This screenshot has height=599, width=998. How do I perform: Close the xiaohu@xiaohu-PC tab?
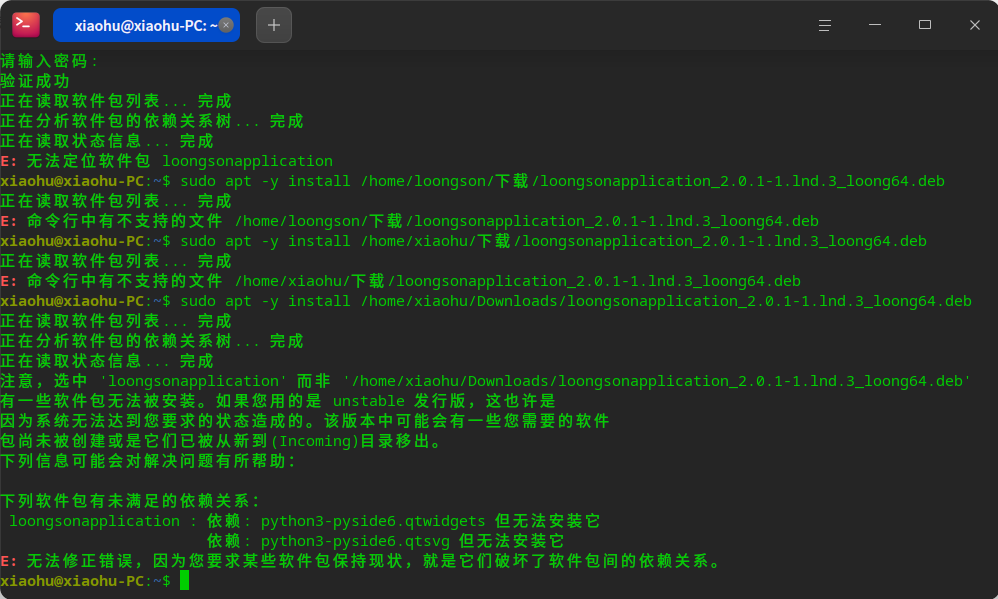point(226,25)
